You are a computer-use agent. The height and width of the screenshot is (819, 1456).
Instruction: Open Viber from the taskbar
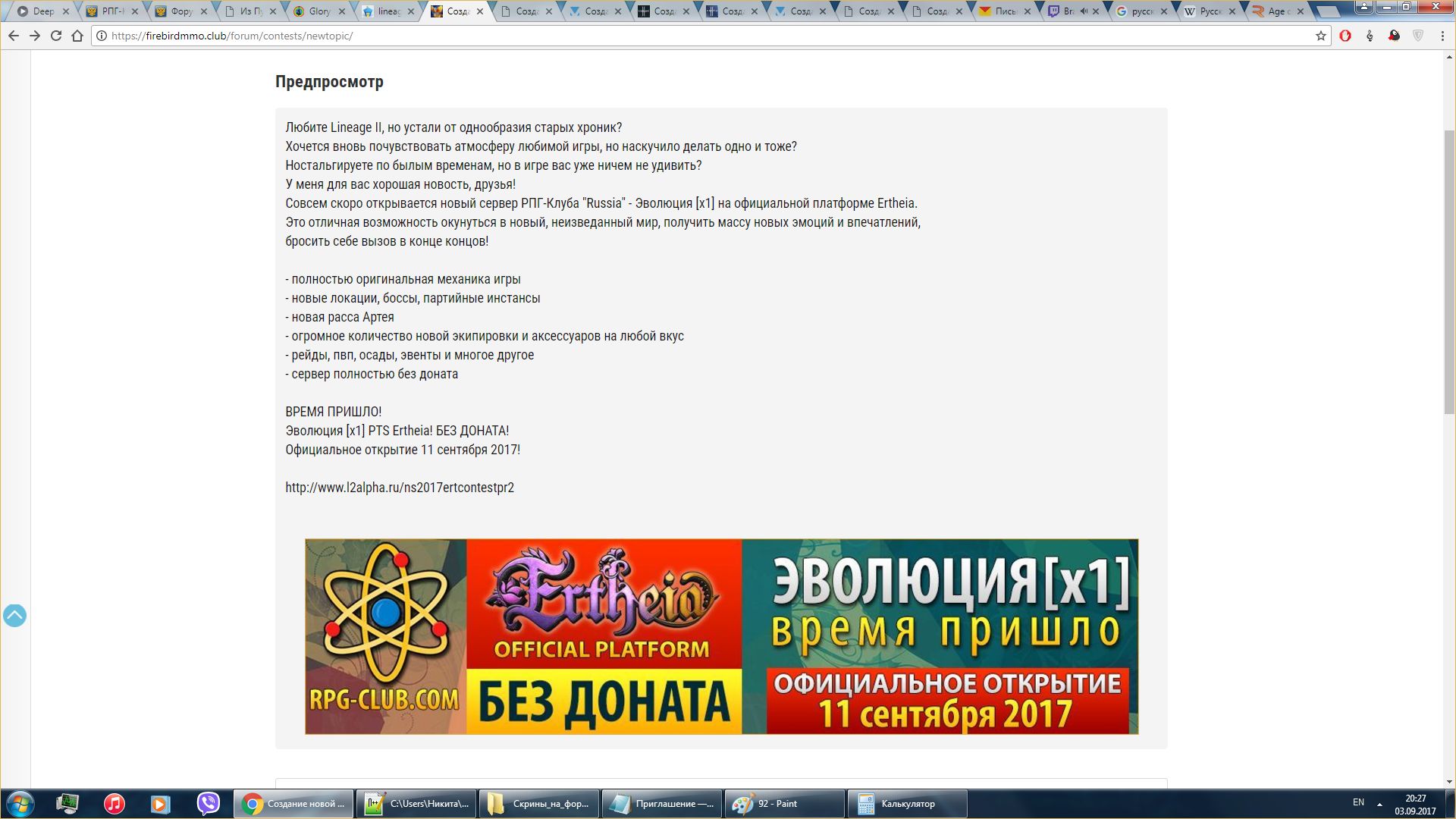[208, 804]
